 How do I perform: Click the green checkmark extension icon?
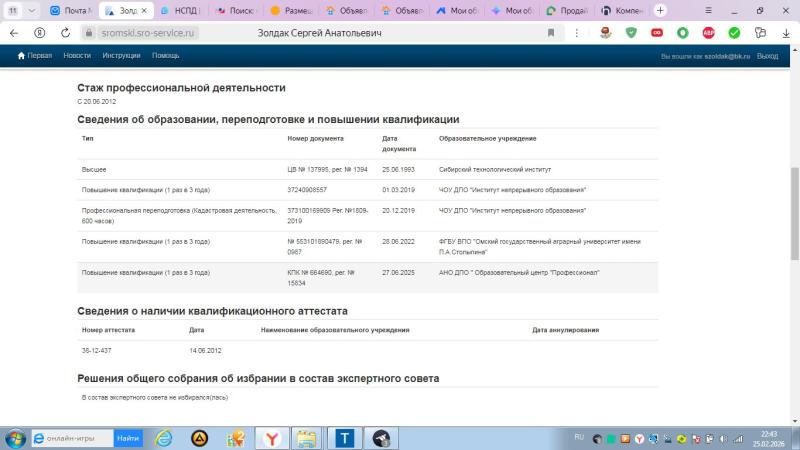(x=734, y=33)
